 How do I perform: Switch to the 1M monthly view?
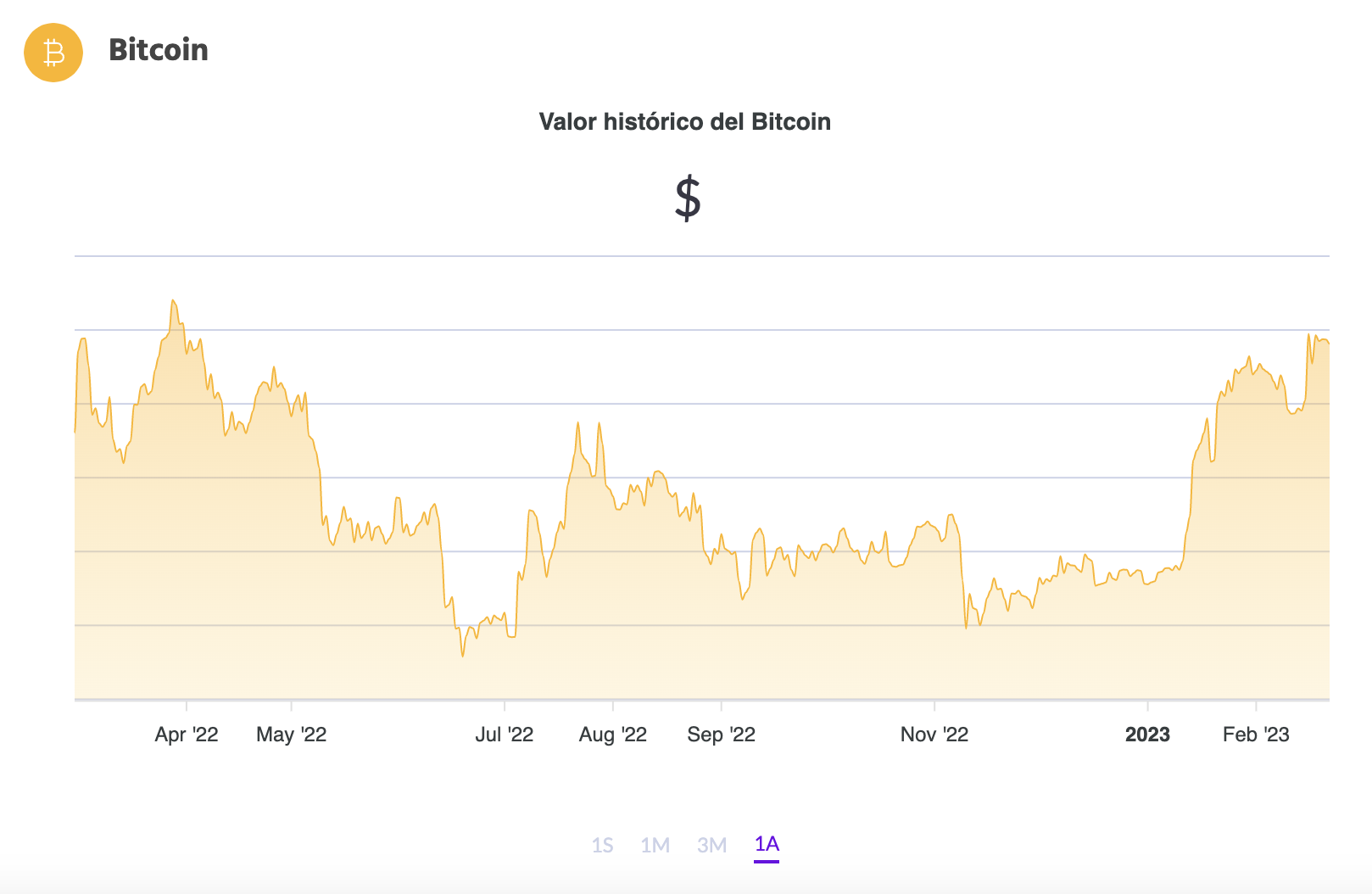click(x=655, y=845)
